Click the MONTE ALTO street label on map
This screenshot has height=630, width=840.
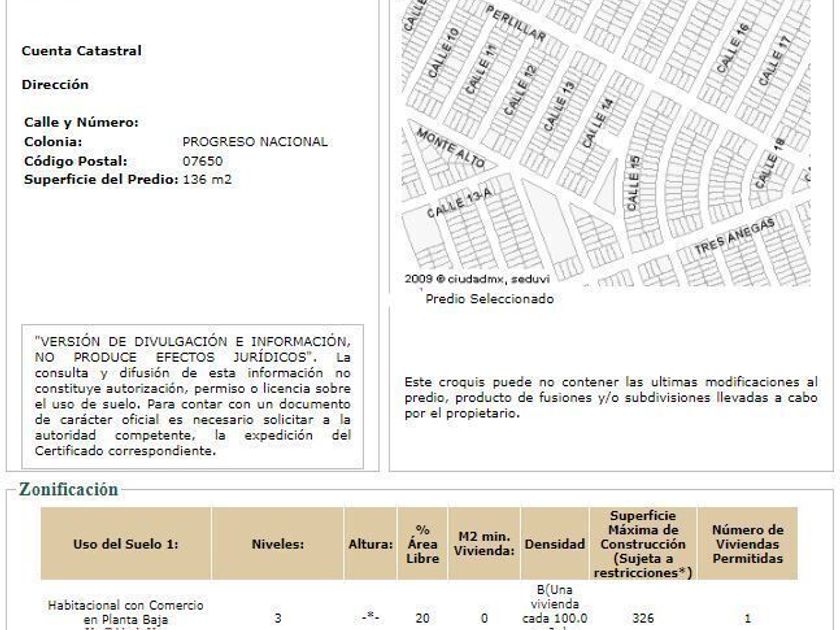451,147
